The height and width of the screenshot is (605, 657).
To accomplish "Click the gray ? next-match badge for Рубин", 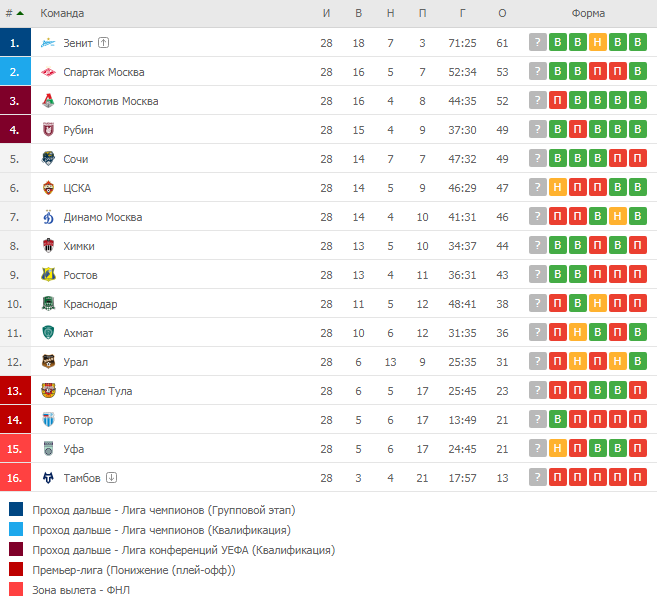I will click(538, 129).
